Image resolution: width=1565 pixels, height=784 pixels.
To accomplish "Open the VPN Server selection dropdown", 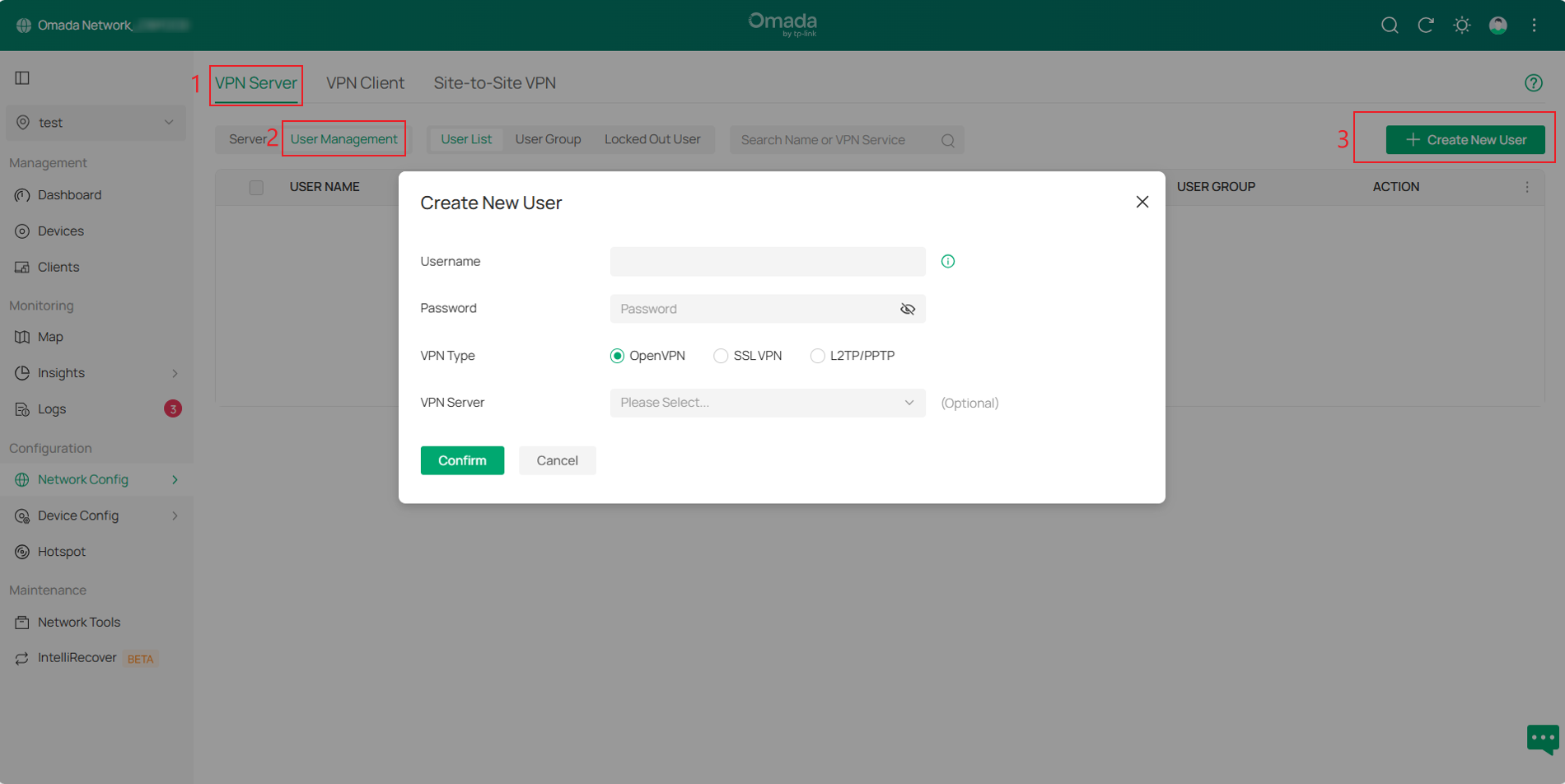I will pos(766,403).
